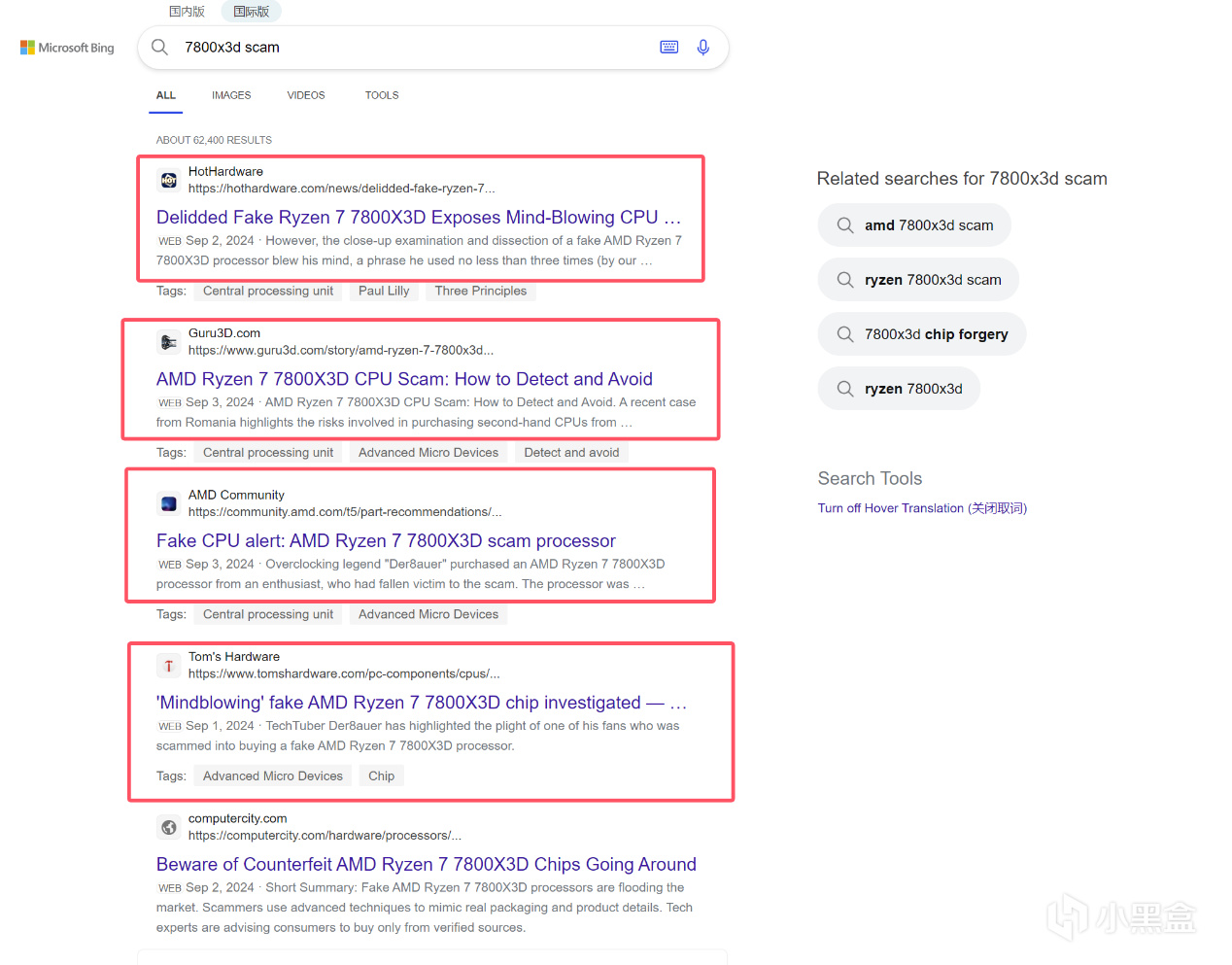
Task: Switch to the 国际版 international version tab
Action: click(252, 12)
